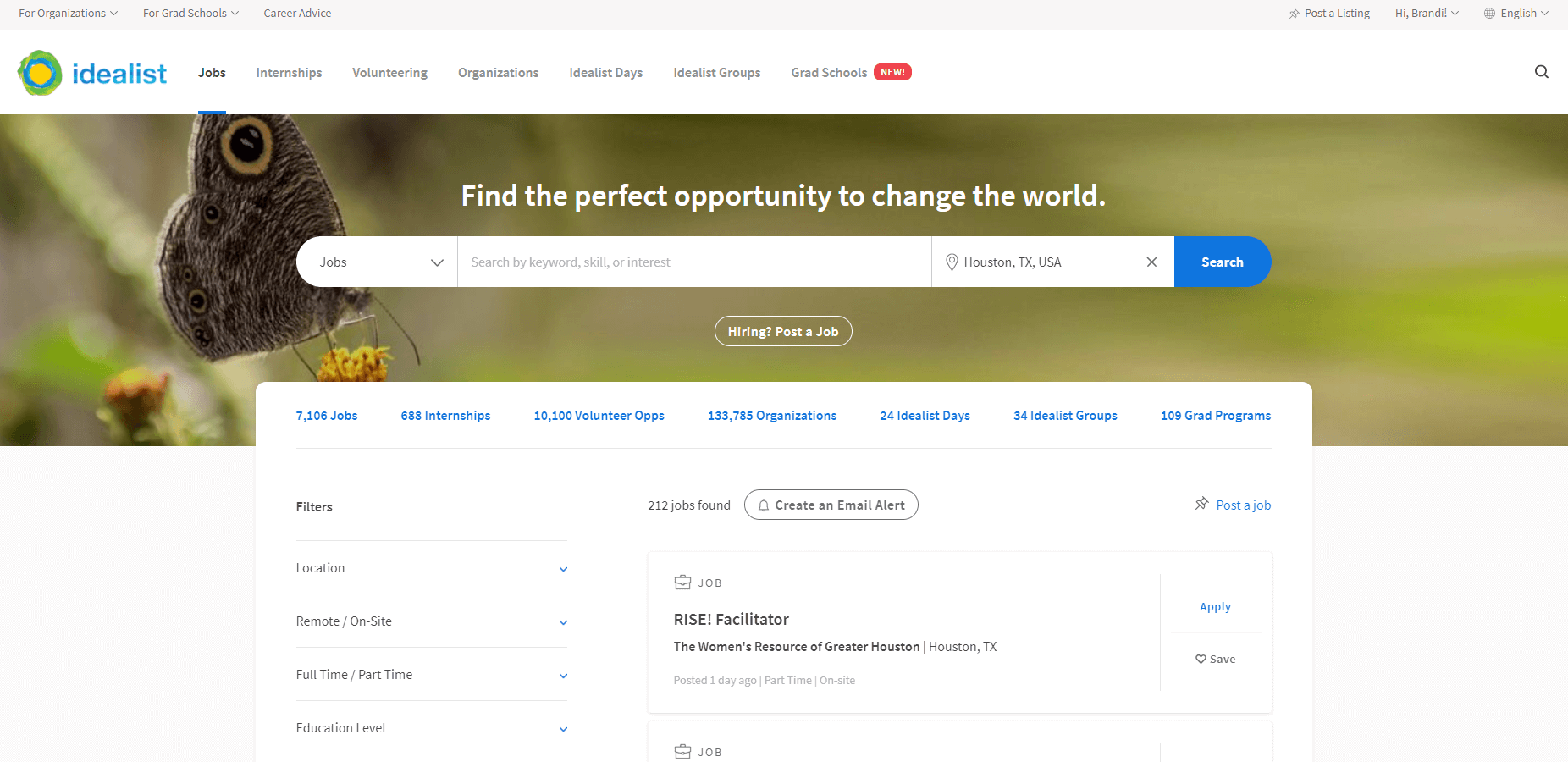Viewport: 1568px width, 762px height.
Task: Open the 688 Internships link
Action: coord(445,416)
